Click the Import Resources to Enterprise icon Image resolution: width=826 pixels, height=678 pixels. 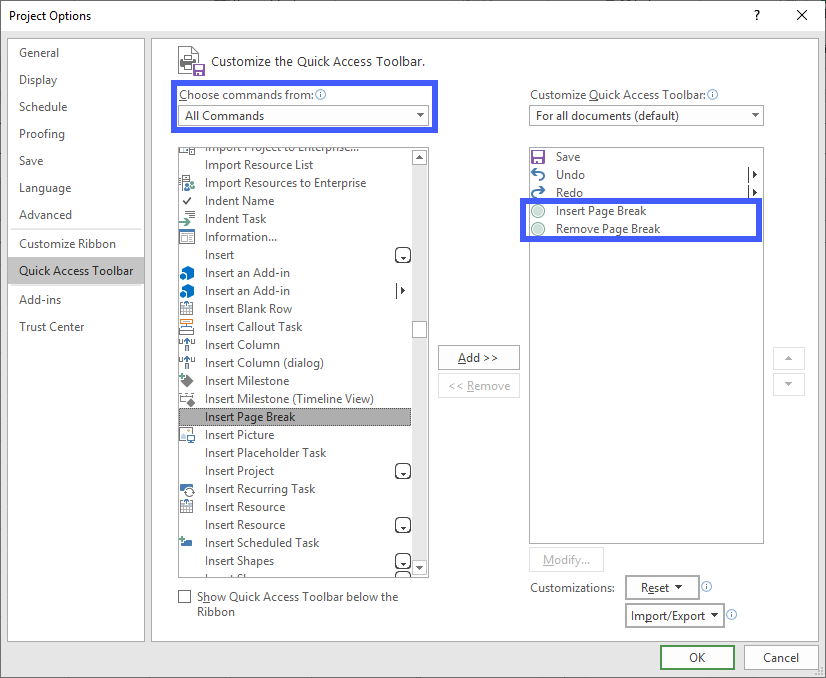tap(187, 183)
